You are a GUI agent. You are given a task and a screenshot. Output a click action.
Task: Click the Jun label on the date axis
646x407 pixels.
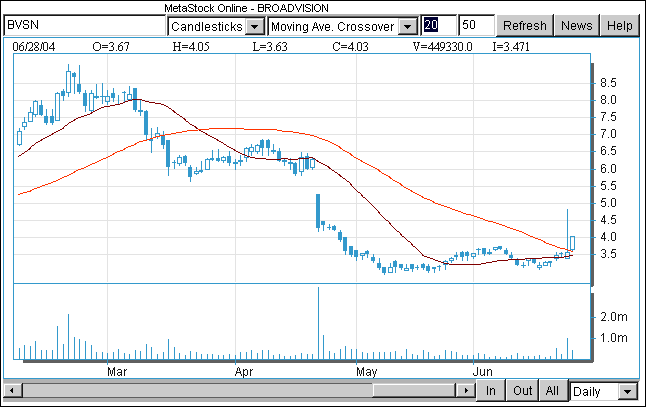pyautogui.click(x=482, y=372)
